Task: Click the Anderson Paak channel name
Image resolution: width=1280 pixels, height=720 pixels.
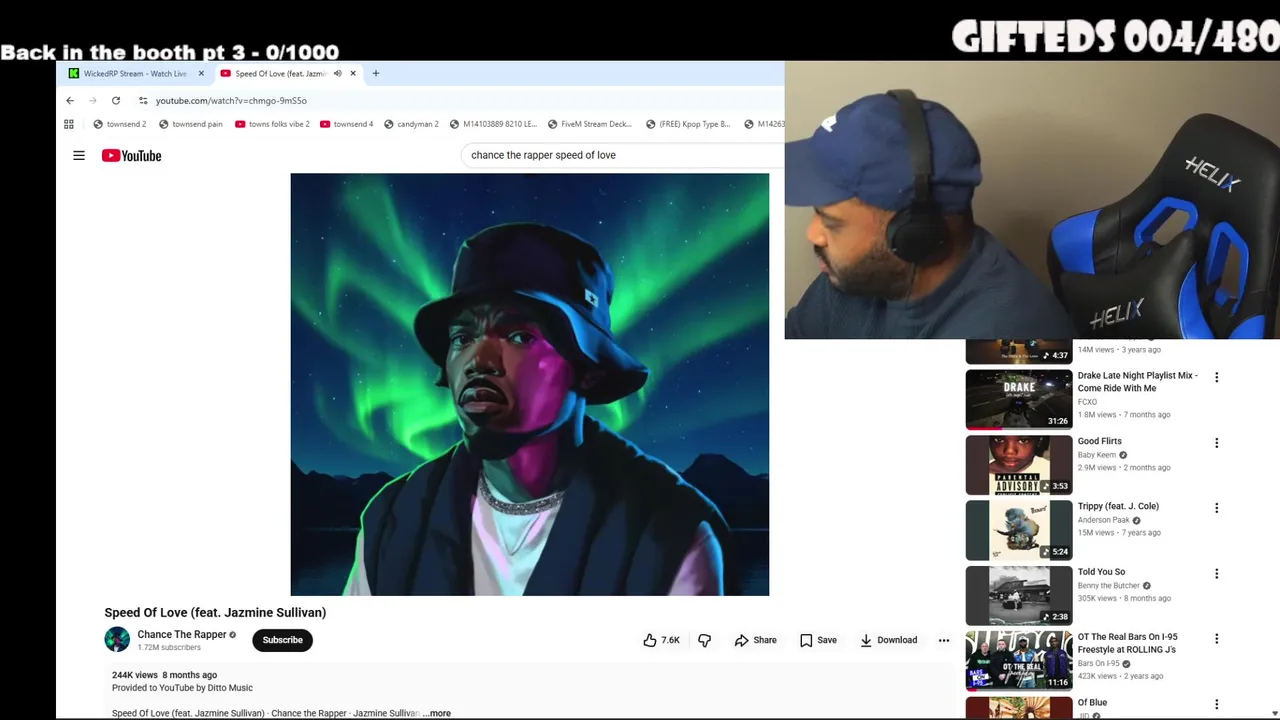Action: (x=1103, y=520)
